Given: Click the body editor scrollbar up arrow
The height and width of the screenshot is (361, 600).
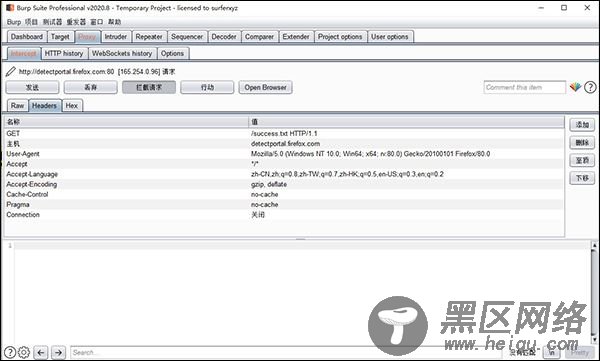Looking at the screenshot, I should pyautogui.click(x=594, y=245).
